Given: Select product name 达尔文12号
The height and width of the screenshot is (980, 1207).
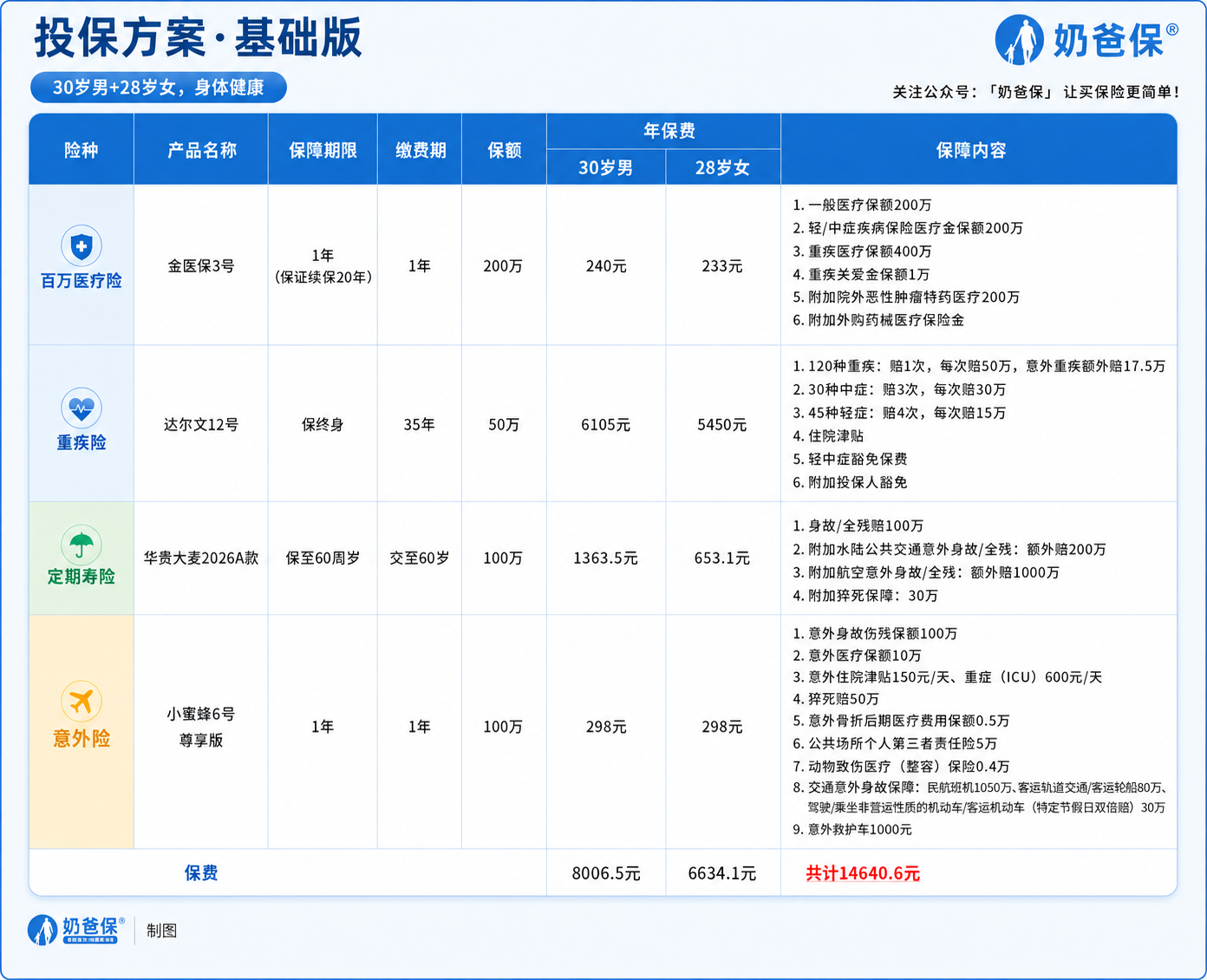Looking at the screenshot, I should coord(201,425).
